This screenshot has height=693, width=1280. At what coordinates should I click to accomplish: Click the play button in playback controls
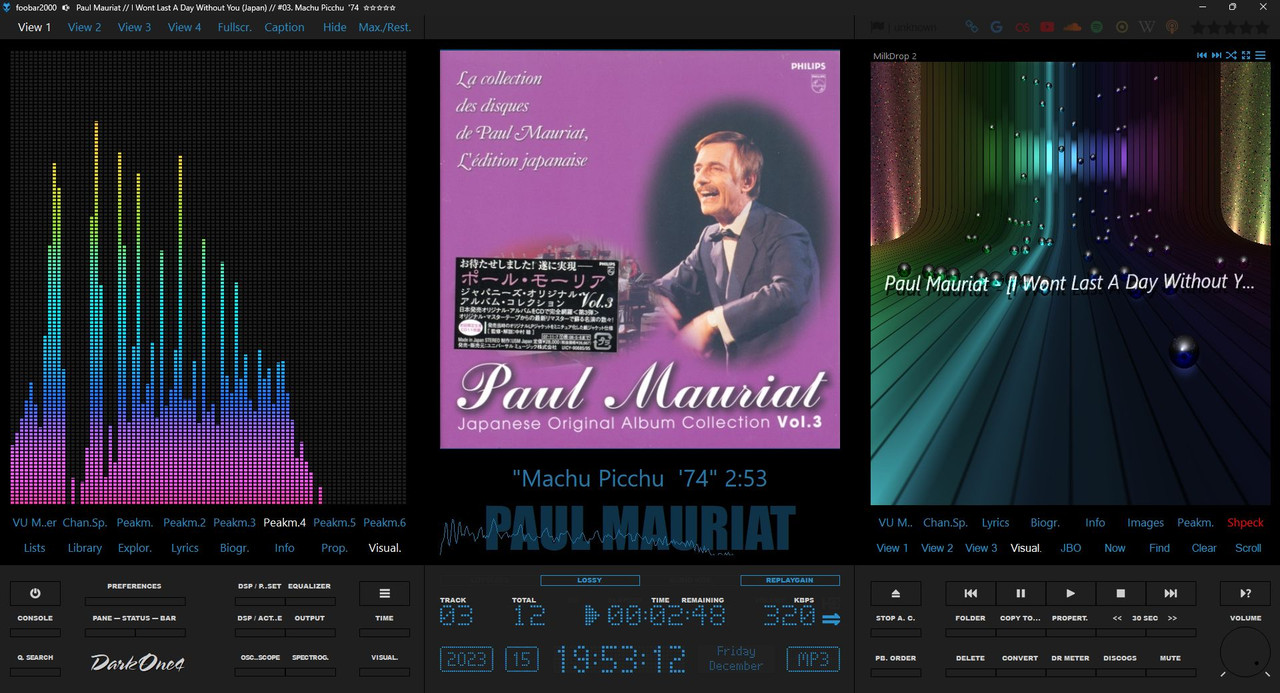coord(1070,593)
